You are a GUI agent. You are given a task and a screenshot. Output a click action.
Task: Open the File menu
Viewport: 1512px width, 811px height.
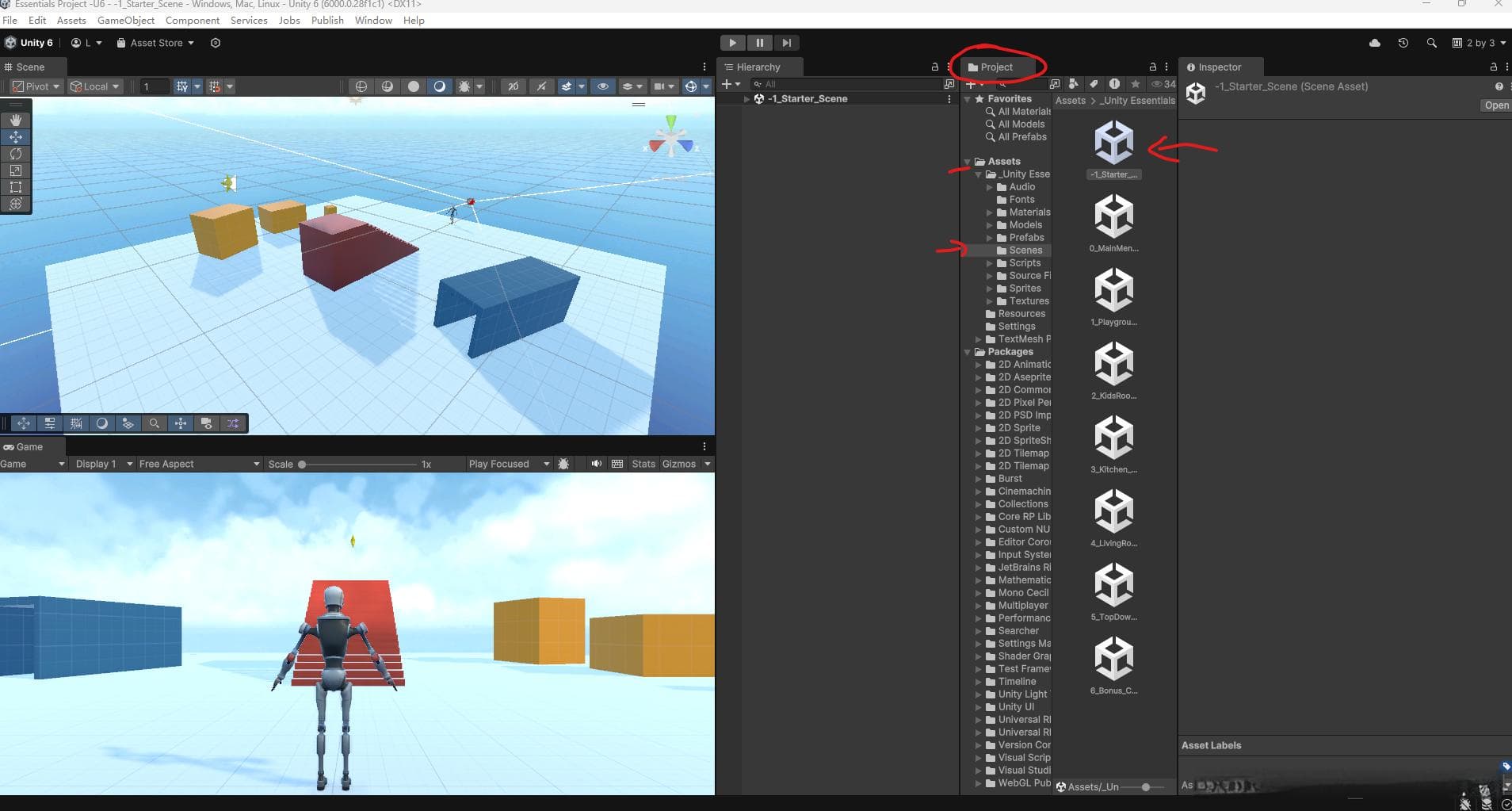10,20
